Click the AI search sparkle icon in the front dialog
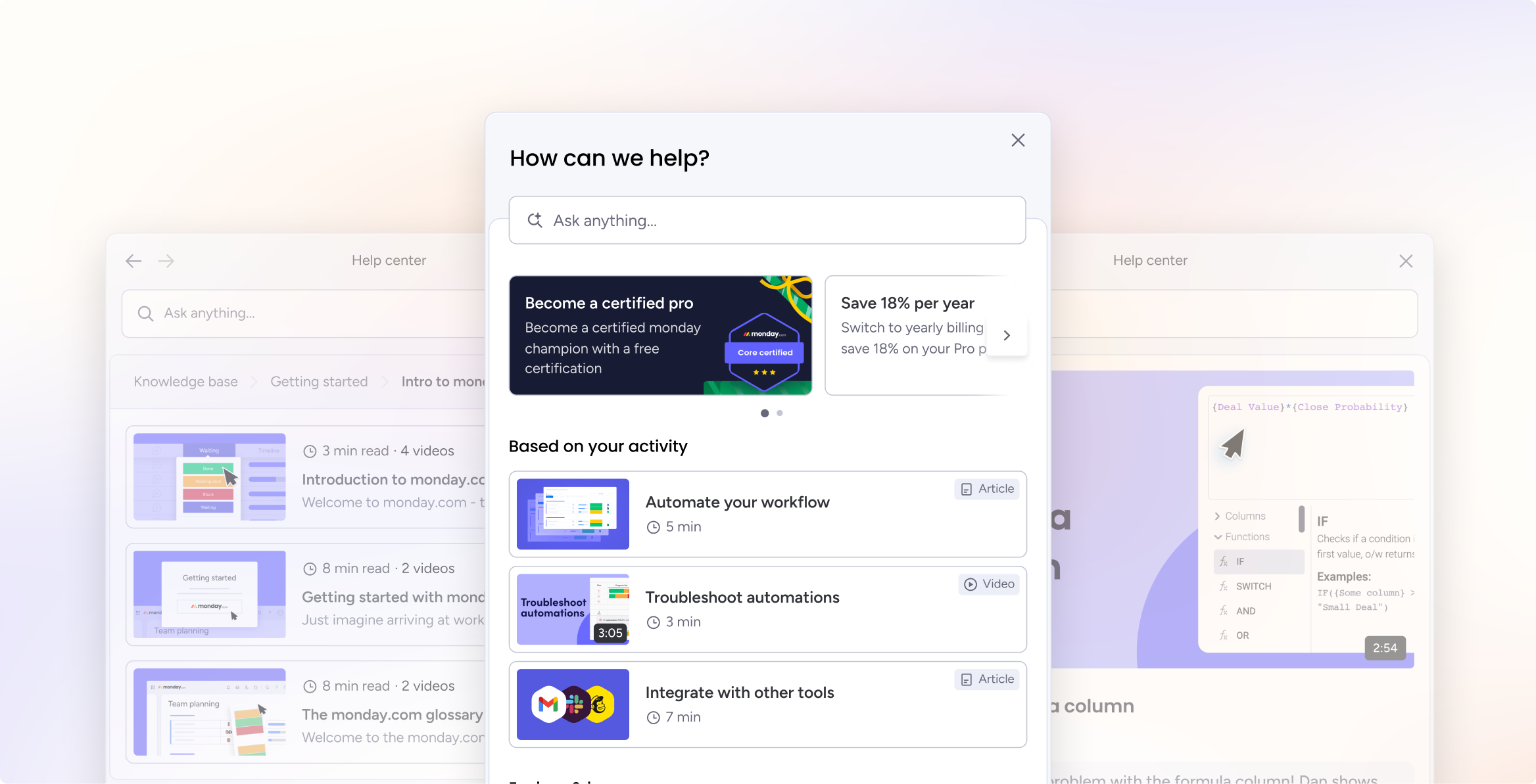 (x=535, y=220)
